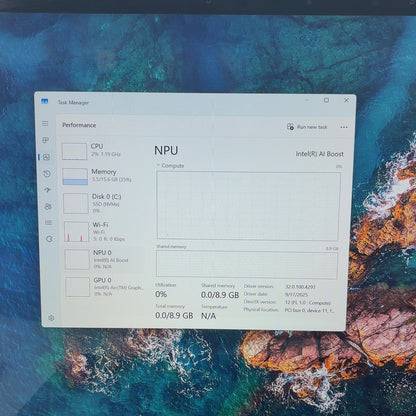Click the DirectX version value
The image size is (416, 416).
pos(307,303)
